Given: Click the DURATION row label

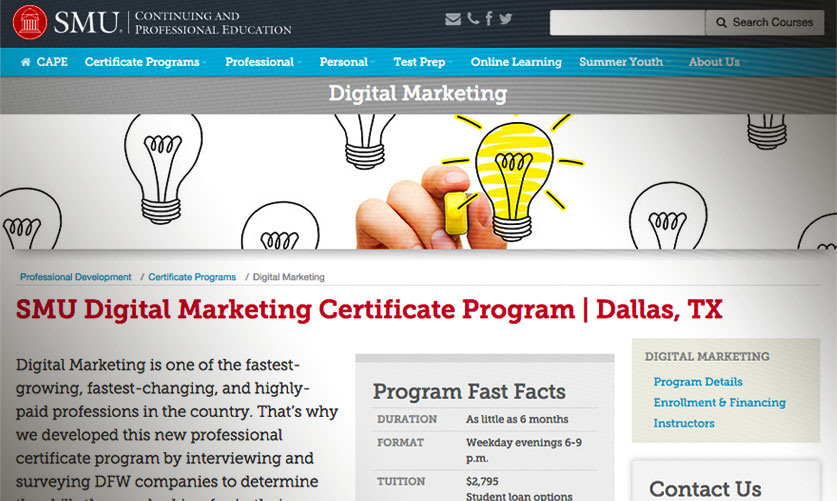Looking at the screenshot, I should (407, 419).
